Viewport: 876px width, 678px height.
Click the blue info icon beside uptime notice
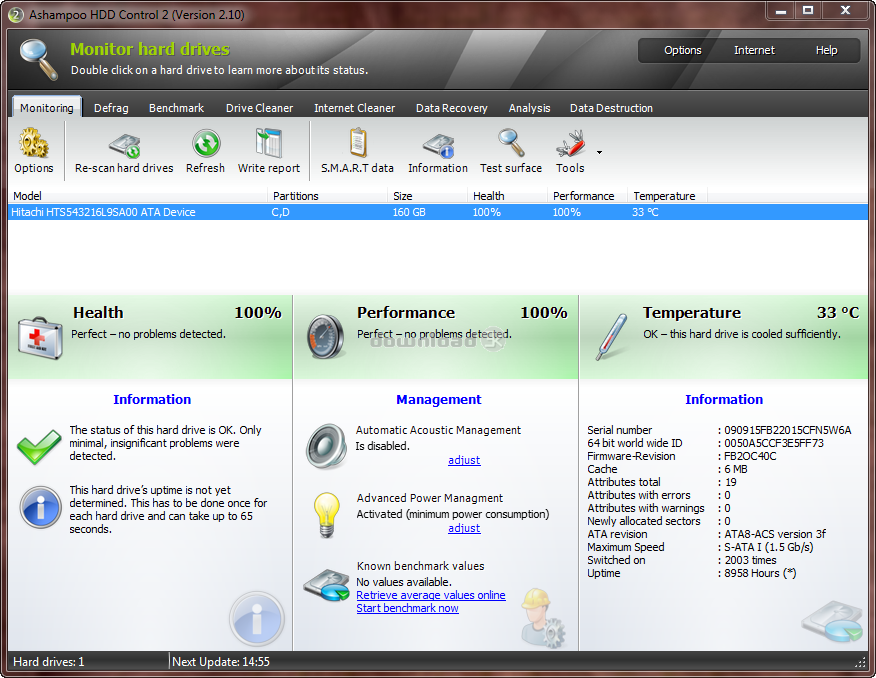pos(40,507)
